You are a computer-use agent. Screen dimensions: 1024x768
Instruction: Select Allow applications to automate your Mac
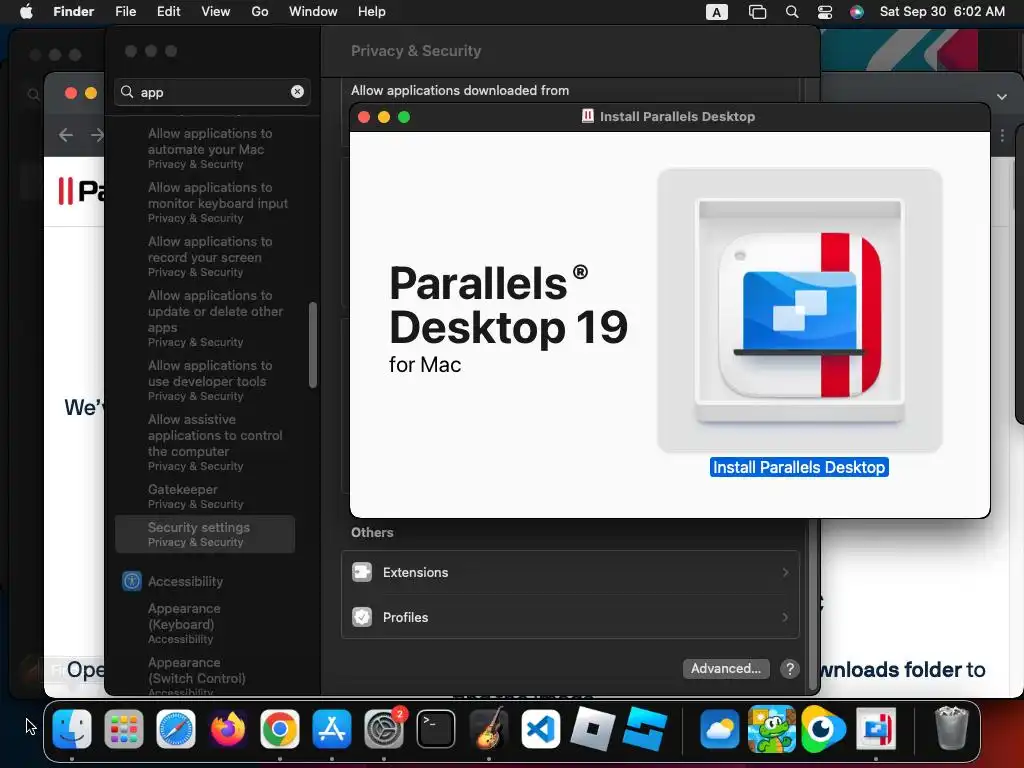point(210,149)
